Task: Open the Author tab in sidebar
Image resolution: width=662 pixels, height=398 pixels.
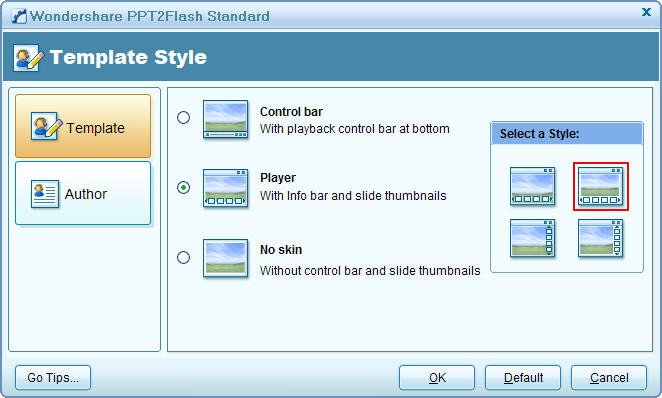Action: (83, 193)
